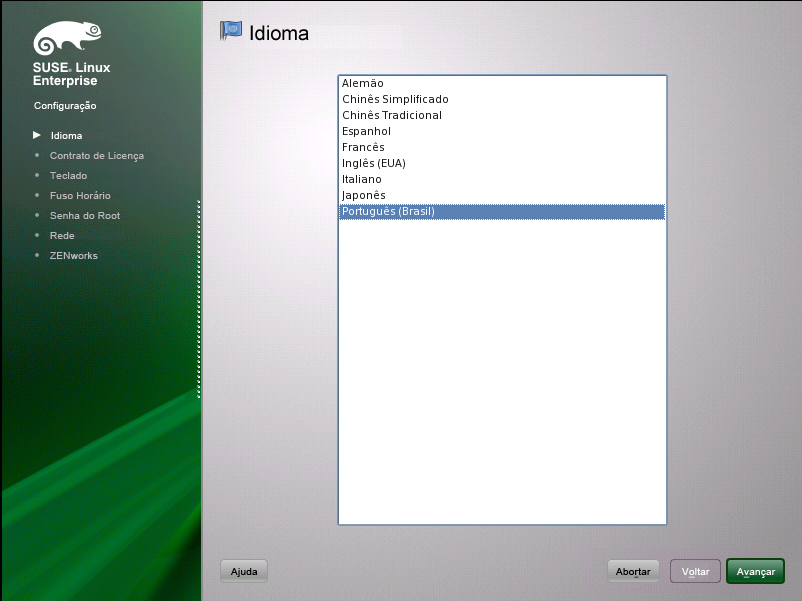Image resolution: width=802 pixels, height=601 pixels.
Task: Click the Configuração heading in sidebar
Action: point(65,105)
